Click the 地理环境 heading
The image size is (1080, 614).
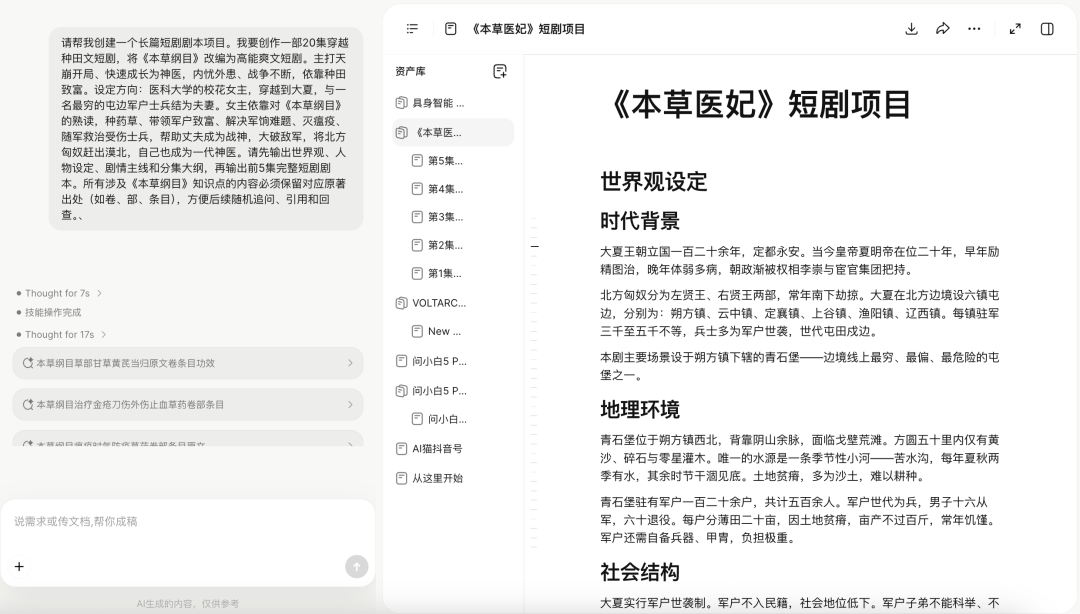[640, 409]
